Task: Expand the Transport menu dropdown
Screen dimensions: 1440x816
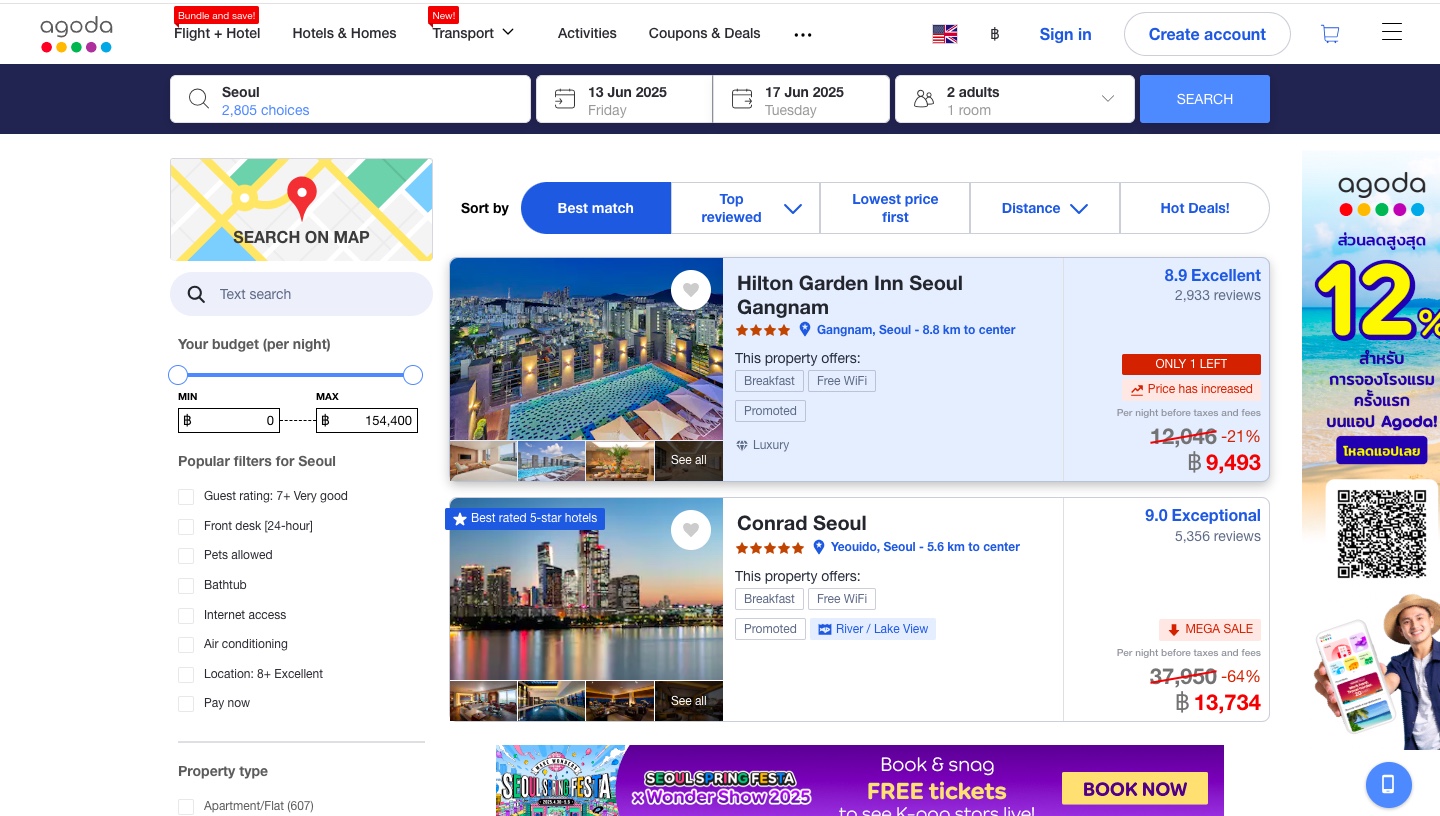Action: pyautogui.click(x=473, y=33)
